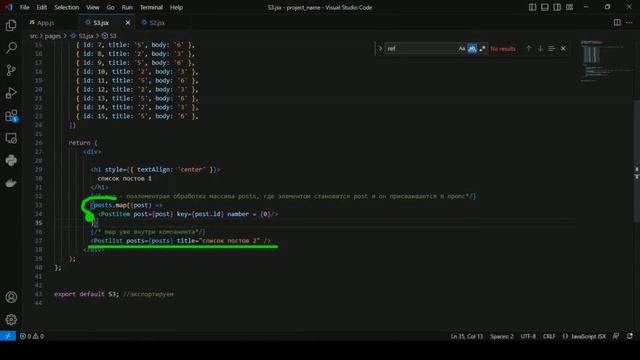Open problems panel via errors and warnings count

click(x=32, y=336)
